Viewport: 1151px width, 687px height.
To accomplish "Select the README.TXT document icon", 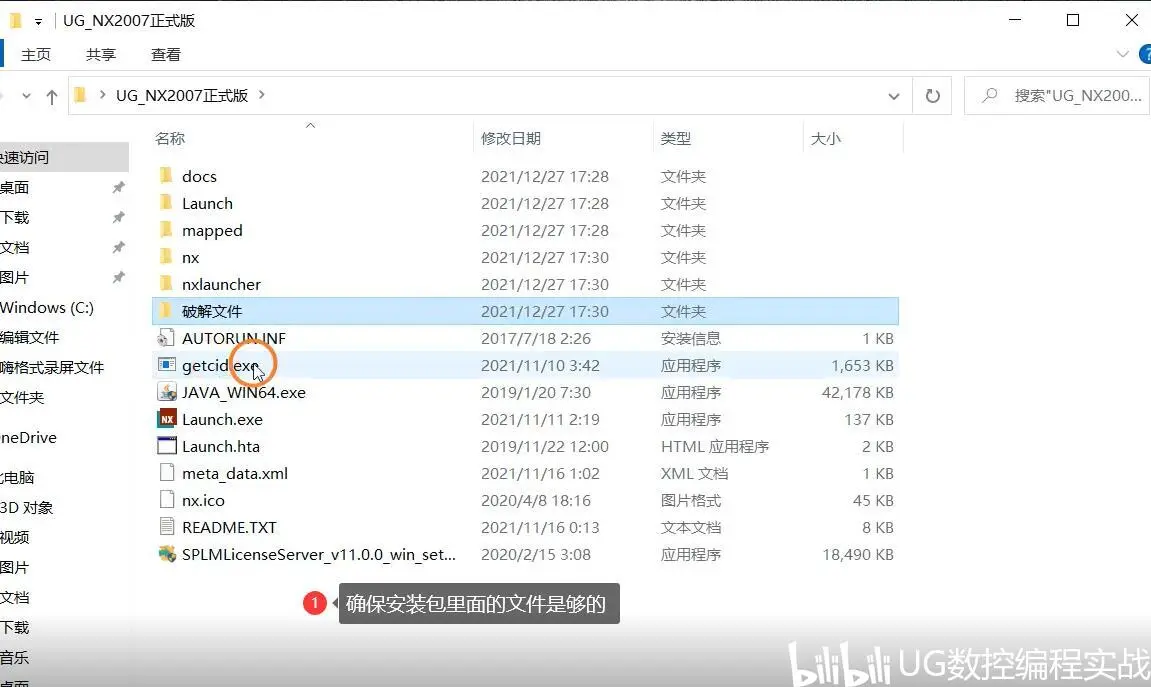I will point(167,527).
